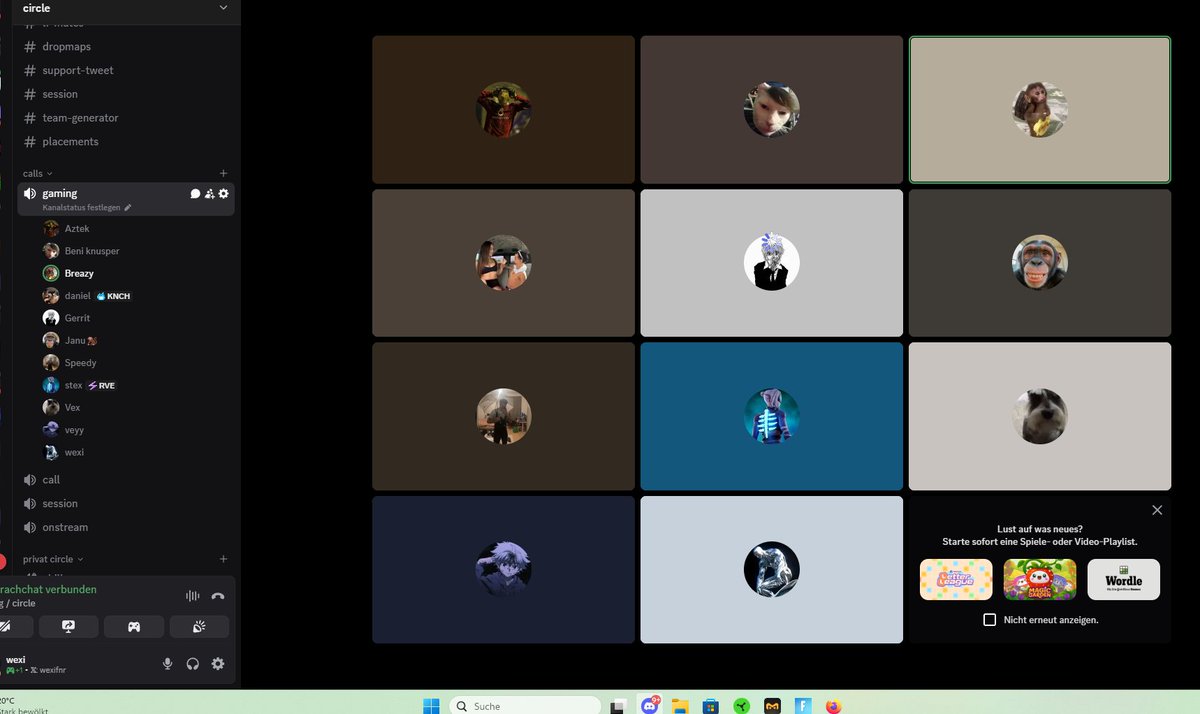Deafen with the headphones icon
1200x714 pixels.
(193, 664)
